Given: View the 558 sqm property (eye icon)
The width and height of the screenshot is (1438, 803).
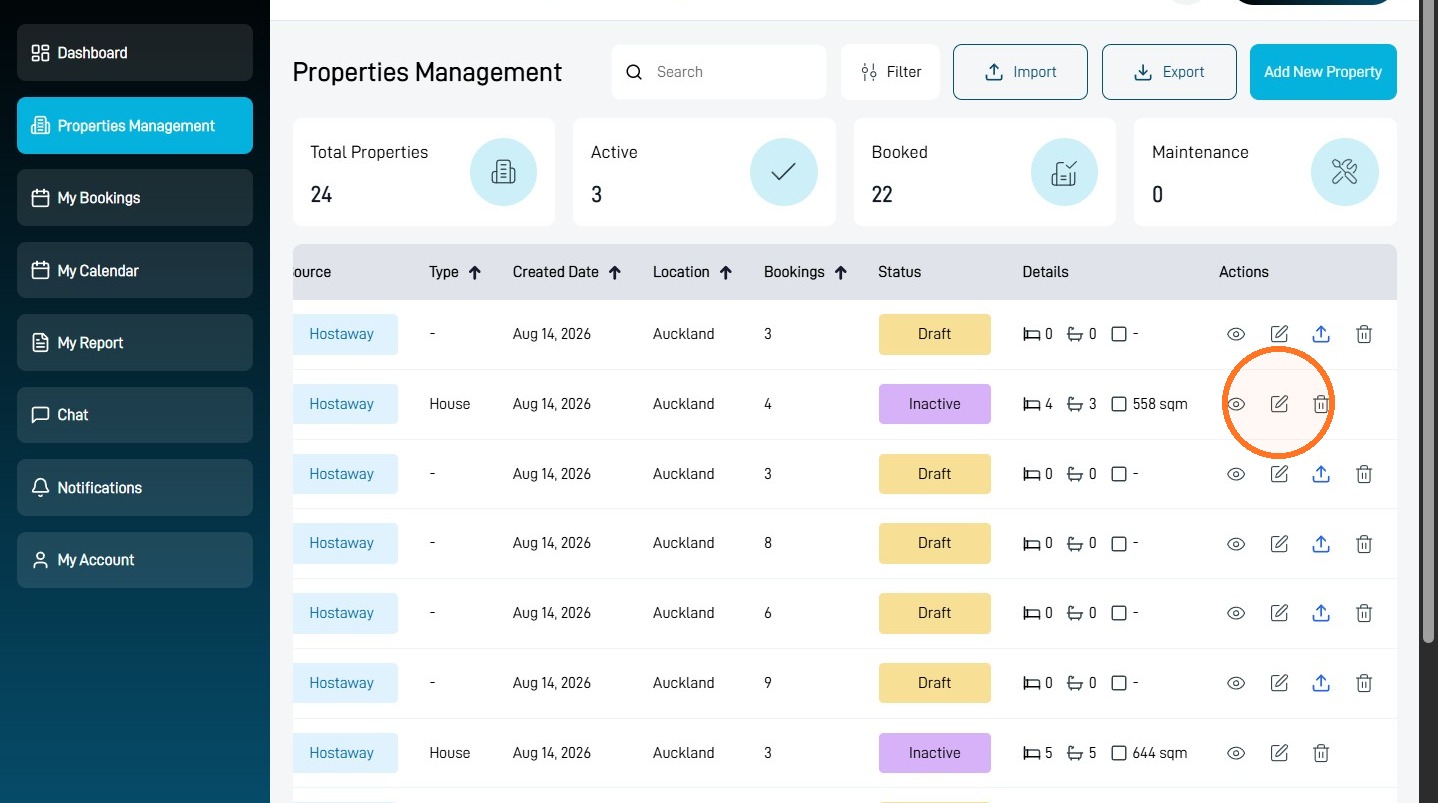Looking at the screenshot, I should (1236, 404).
